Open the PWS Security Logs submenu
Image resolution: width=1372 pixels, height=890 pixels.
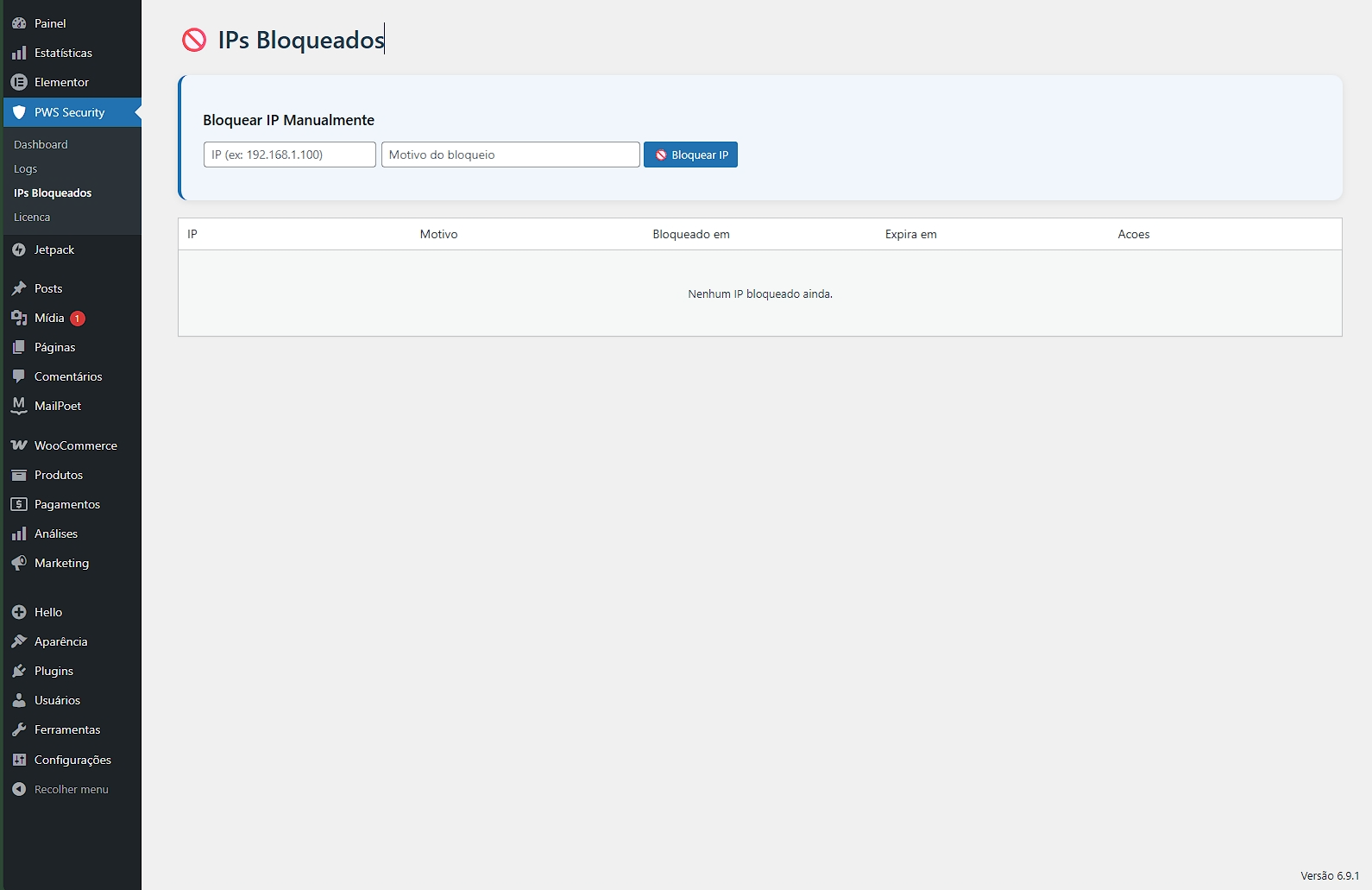(26, 169)
